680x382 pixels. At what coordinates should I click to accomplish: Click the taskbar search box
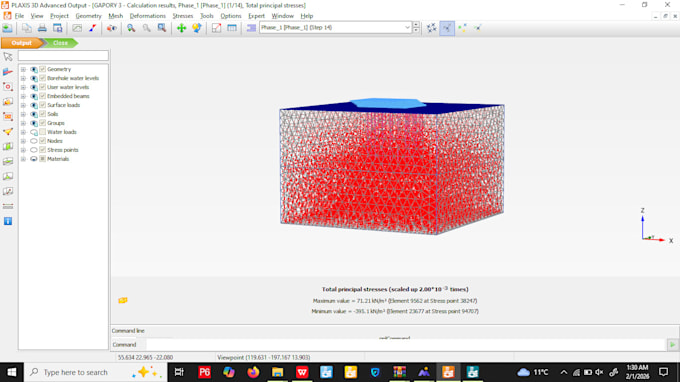[x=95, y=372]
